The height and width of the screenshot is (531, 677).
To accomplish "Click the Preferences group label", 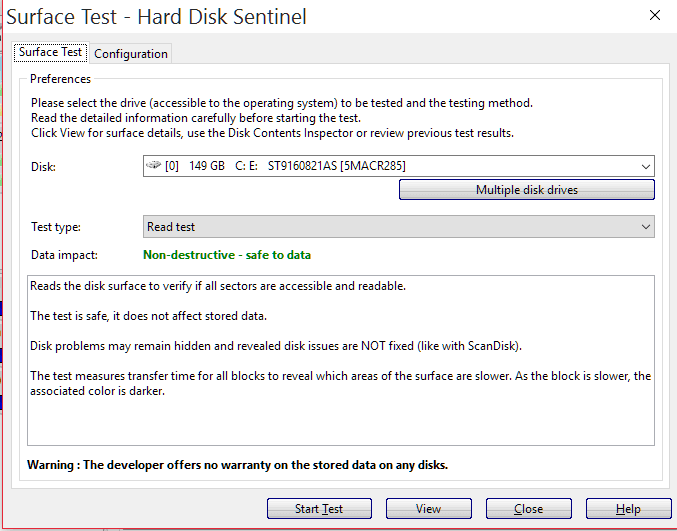I will [60, 79].
